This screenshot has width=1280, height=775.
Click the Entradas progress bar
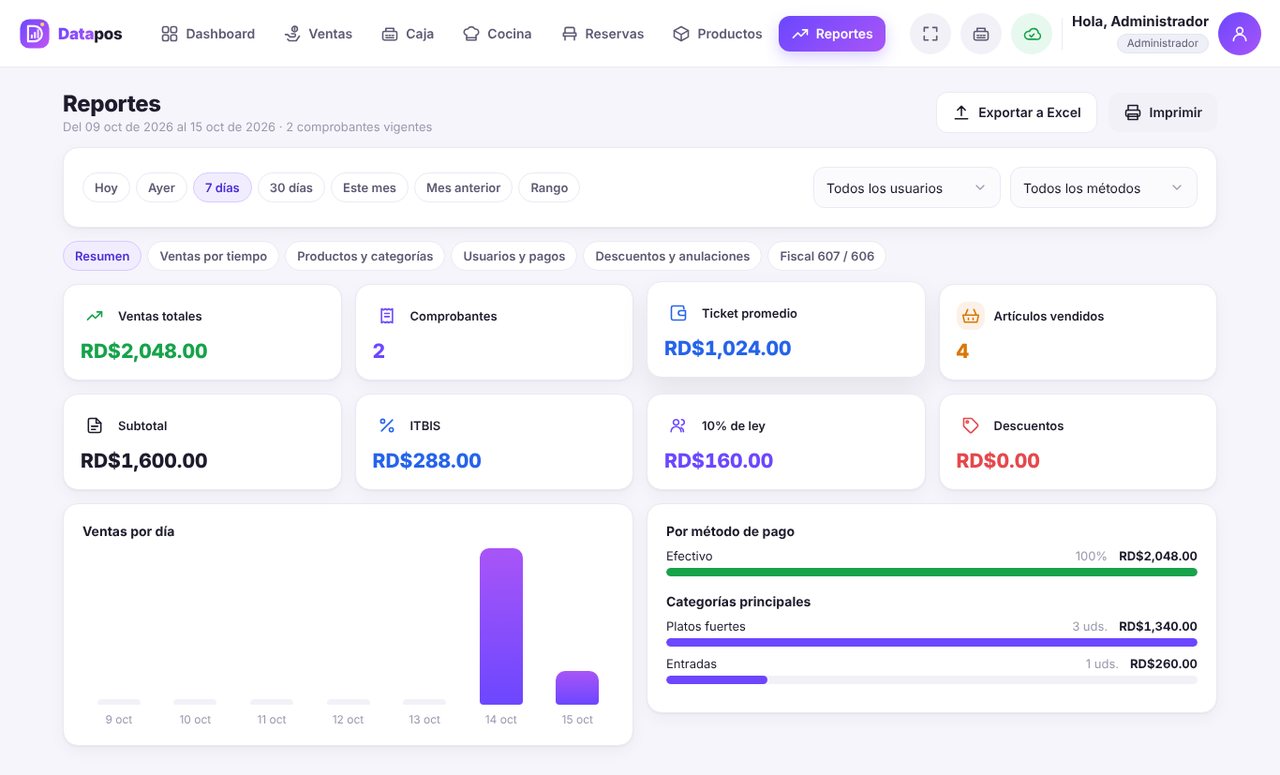pyautogui.click(x=931, y=680)
